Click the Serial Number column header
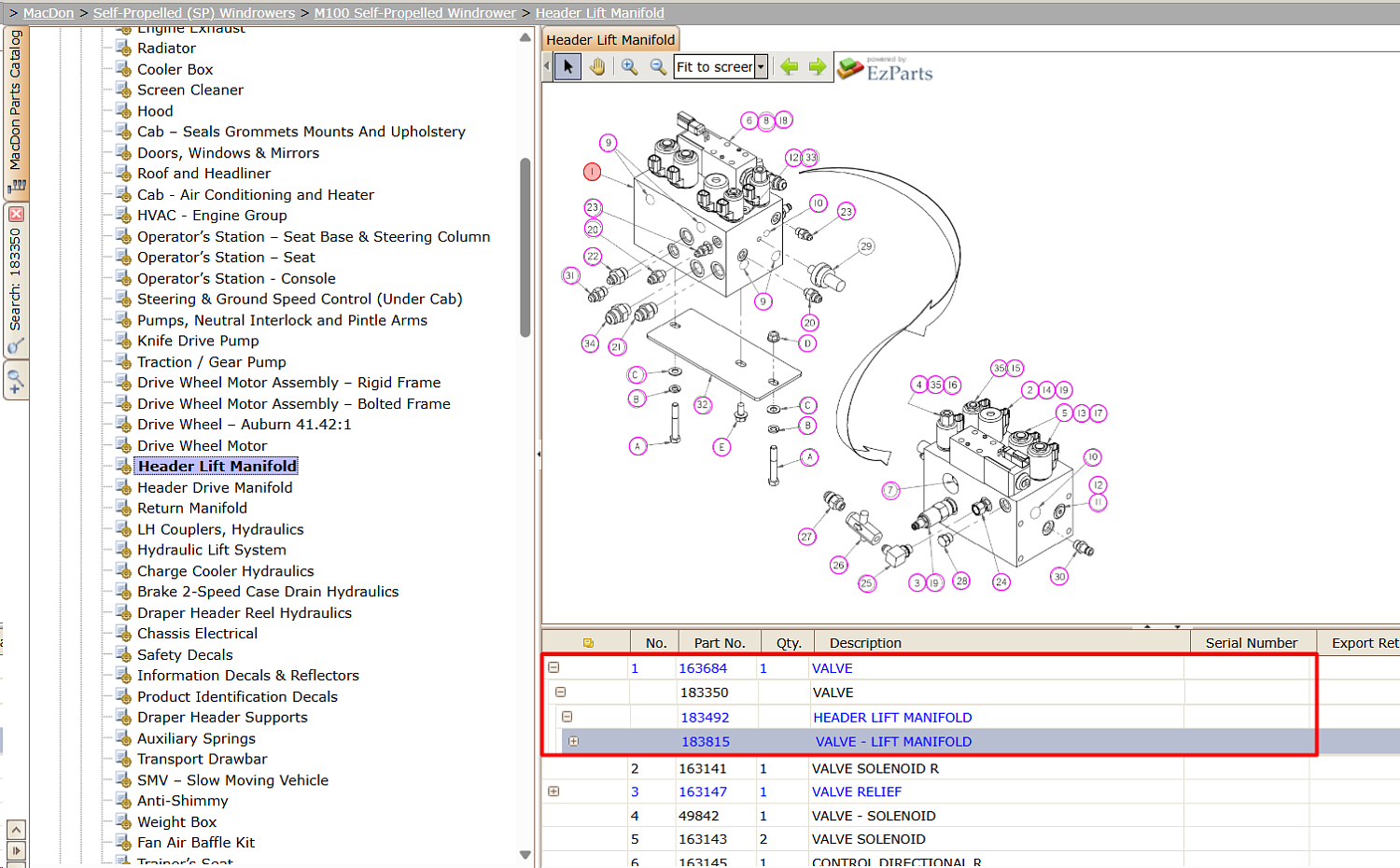Image resolution: width=1400 pixels, height=868 pixels. click(x=1252, y=643)
